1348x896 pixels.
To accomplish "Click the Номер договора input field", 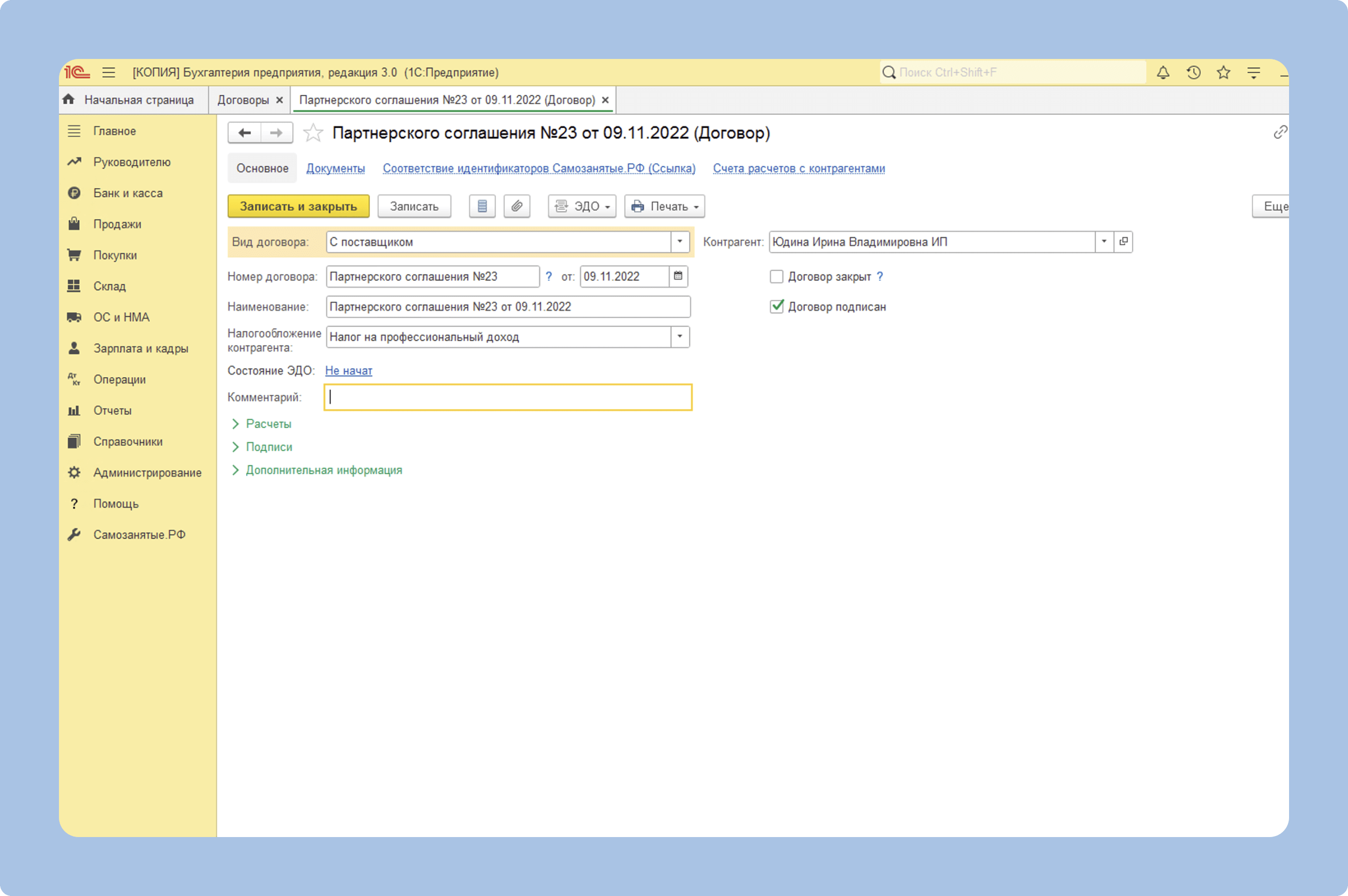I will [433, 277].
